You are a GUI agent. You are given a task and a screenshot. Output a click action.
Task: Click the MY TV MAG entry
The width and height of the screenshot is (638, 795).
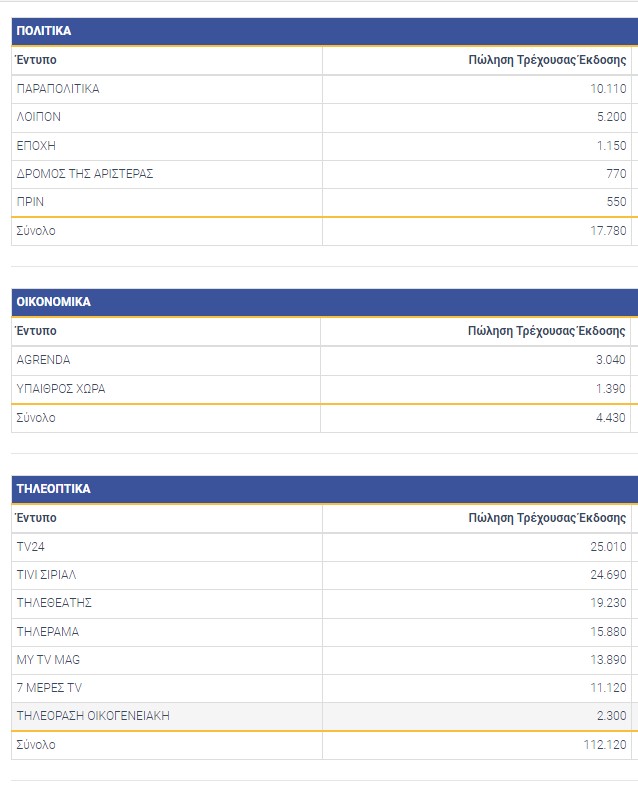pos(49,660)
